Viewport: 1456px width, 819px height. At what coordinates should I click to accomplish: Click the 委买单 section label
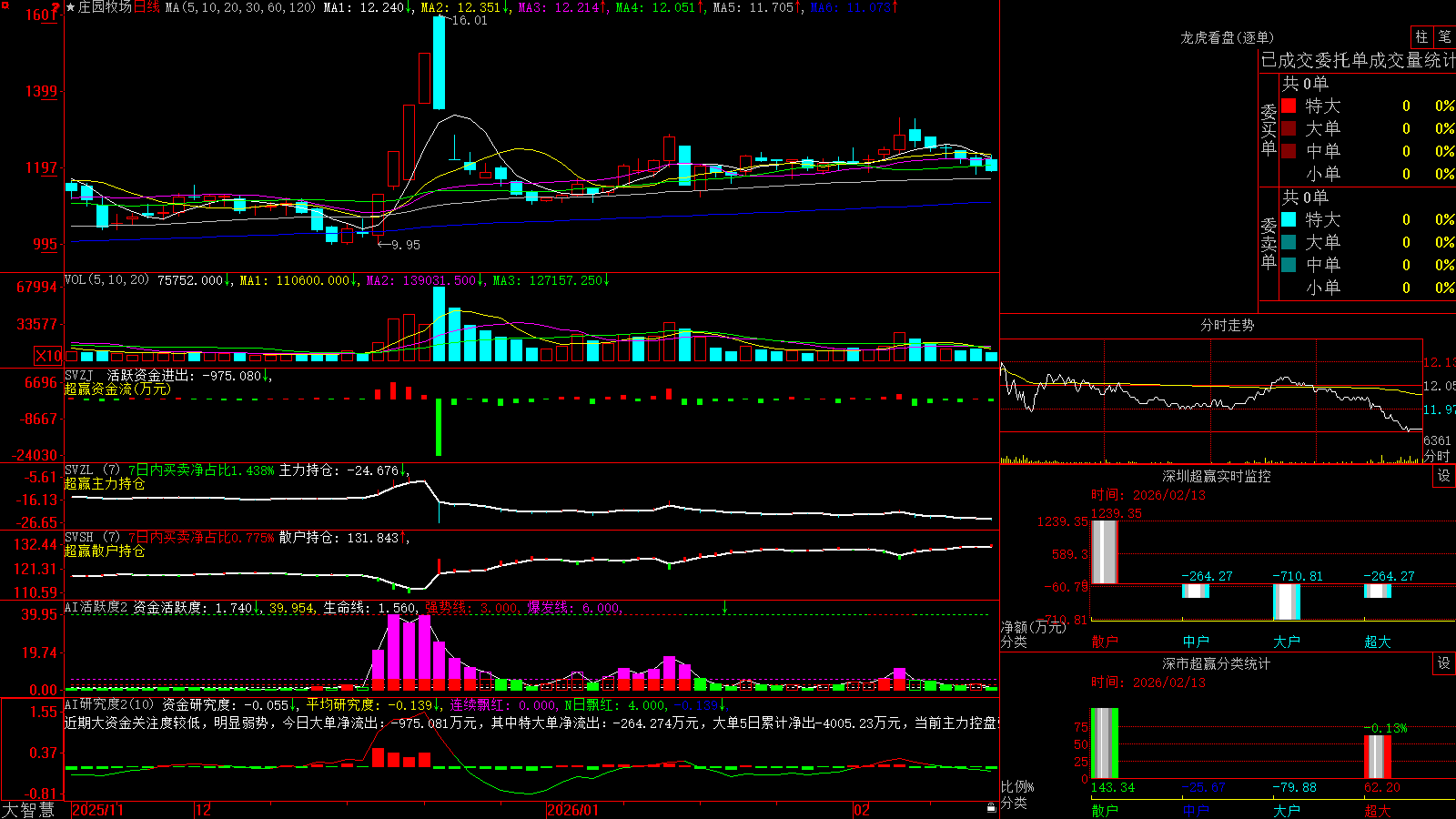tap(1269, 129)
